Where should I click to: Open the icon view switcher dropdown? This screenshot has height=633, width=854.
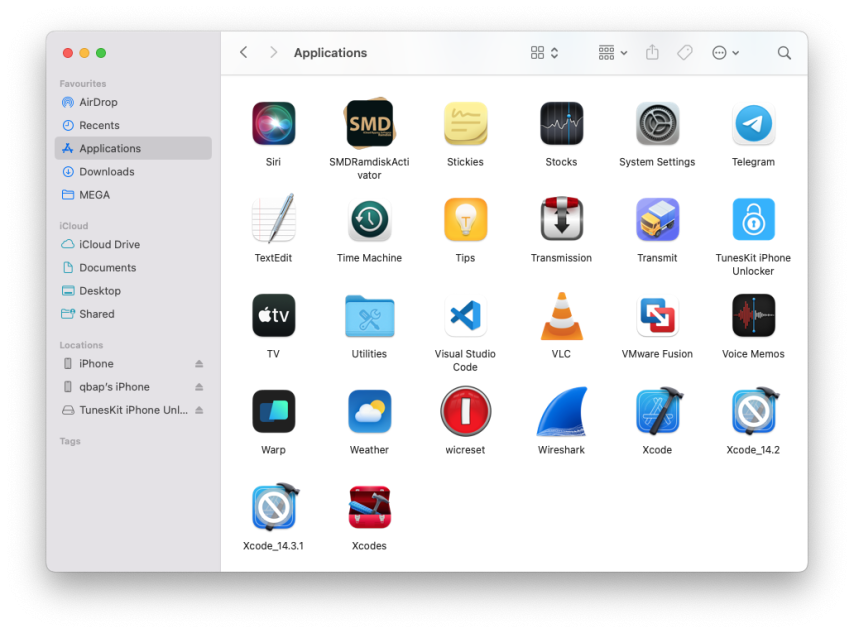(x=544, y=52)
